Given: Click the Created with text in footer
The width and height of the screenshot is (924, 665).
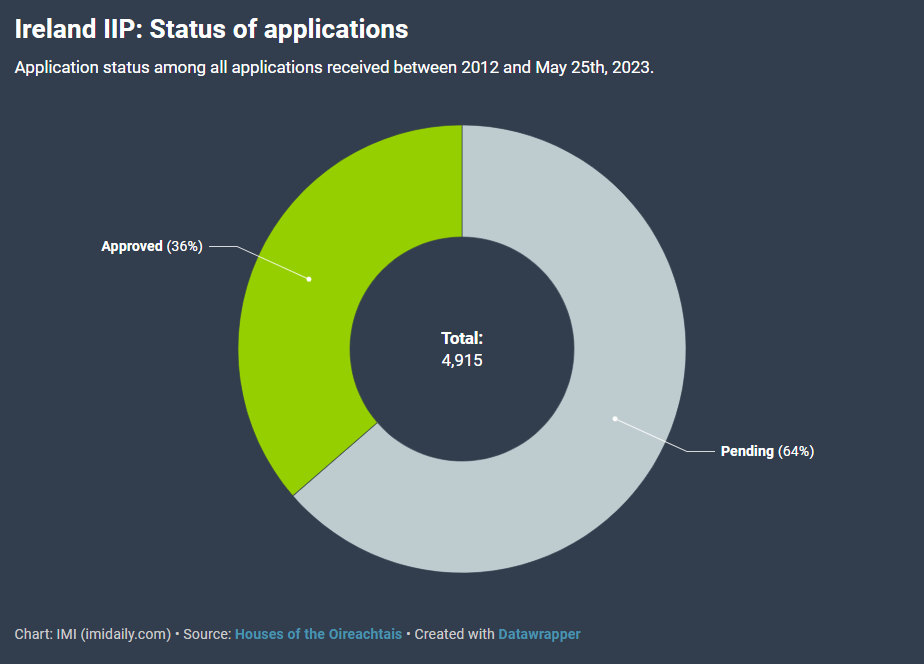Looking at the screenshot, I should tap(454, 634).
